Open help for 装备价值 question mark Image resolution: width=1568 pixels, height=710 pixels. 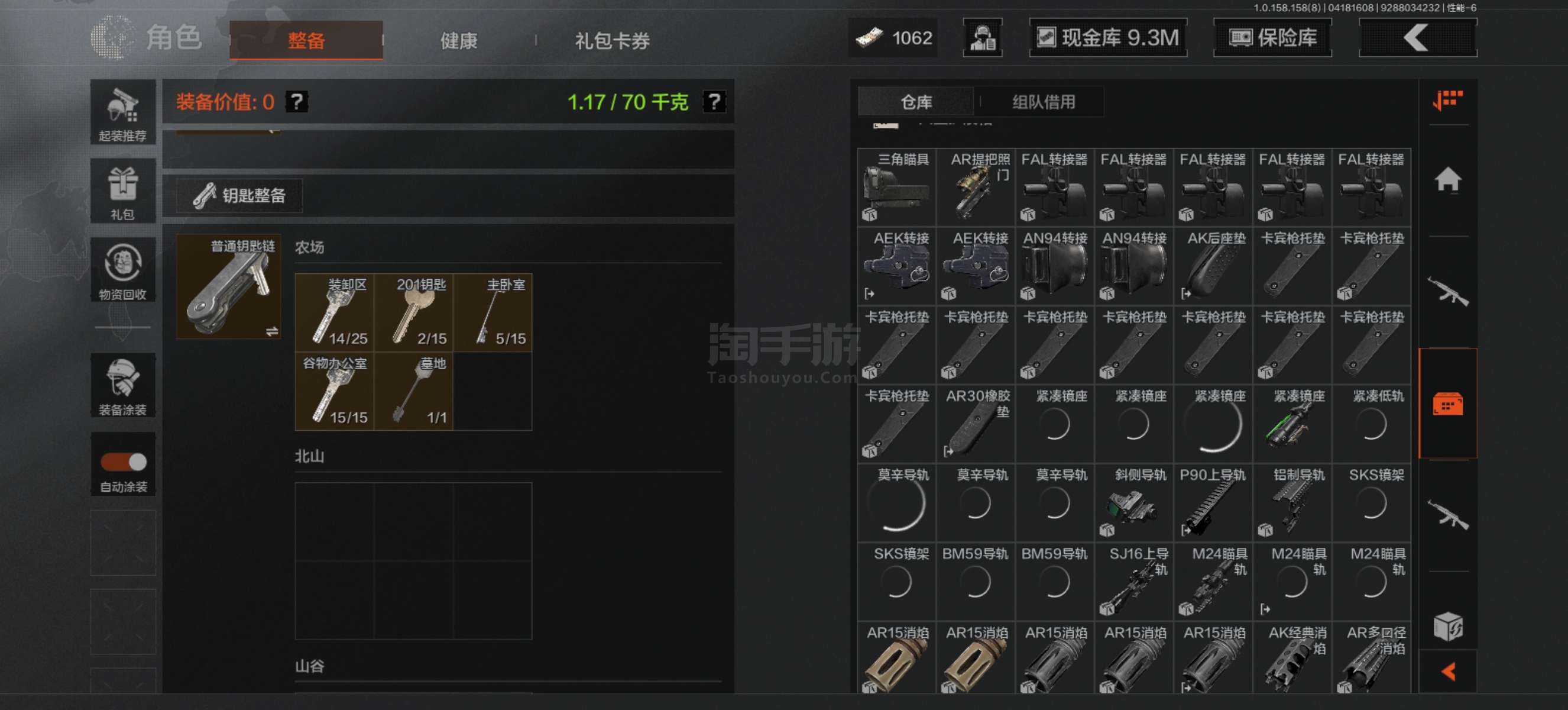(297, 102)
